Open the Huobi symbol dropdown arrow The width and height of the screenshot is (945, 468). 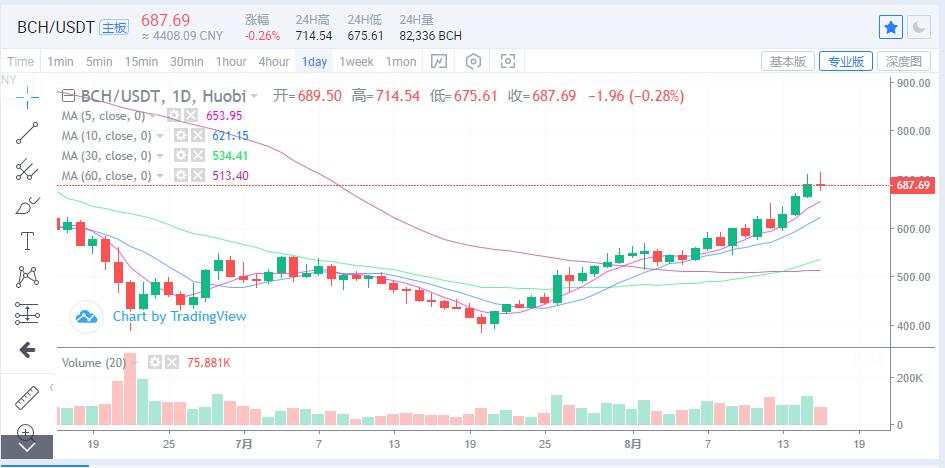click(x=255, y=96)
